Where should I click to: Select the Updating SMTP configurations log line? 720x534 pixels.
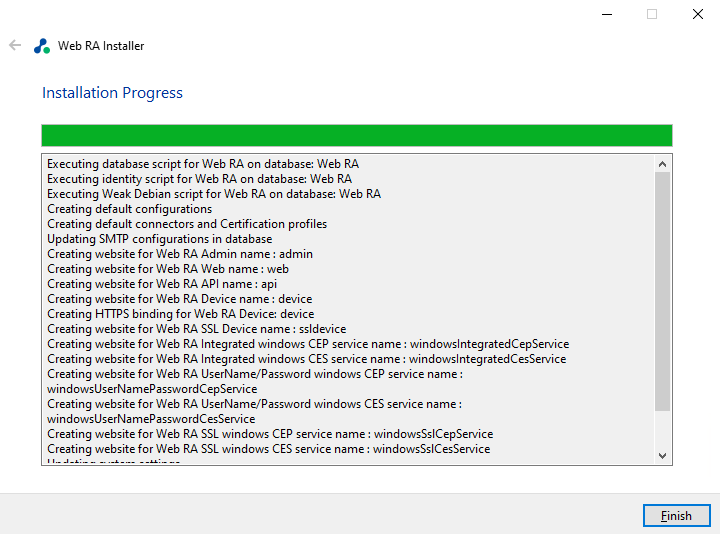pos(159,239)
